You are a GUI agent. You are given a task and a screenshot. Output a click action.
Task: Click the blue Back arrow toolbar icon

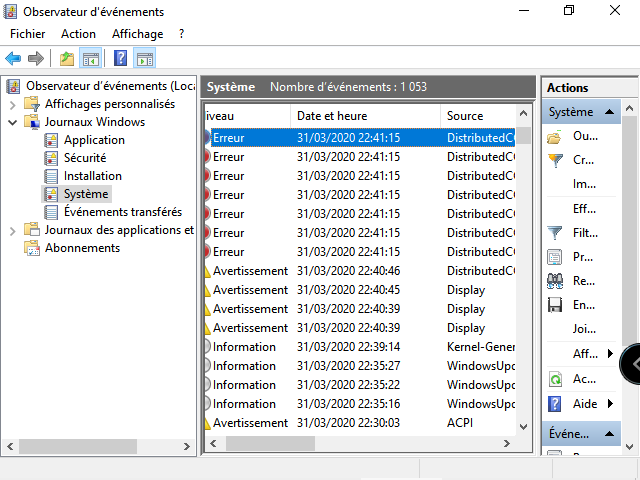(x=13, y=58)
